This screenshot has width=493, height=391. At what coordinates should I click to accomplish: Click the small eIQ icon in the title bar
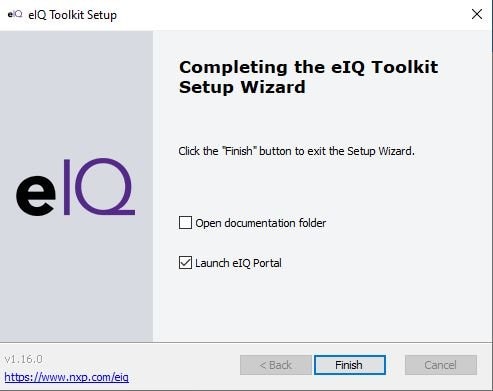tap(15, 14)
